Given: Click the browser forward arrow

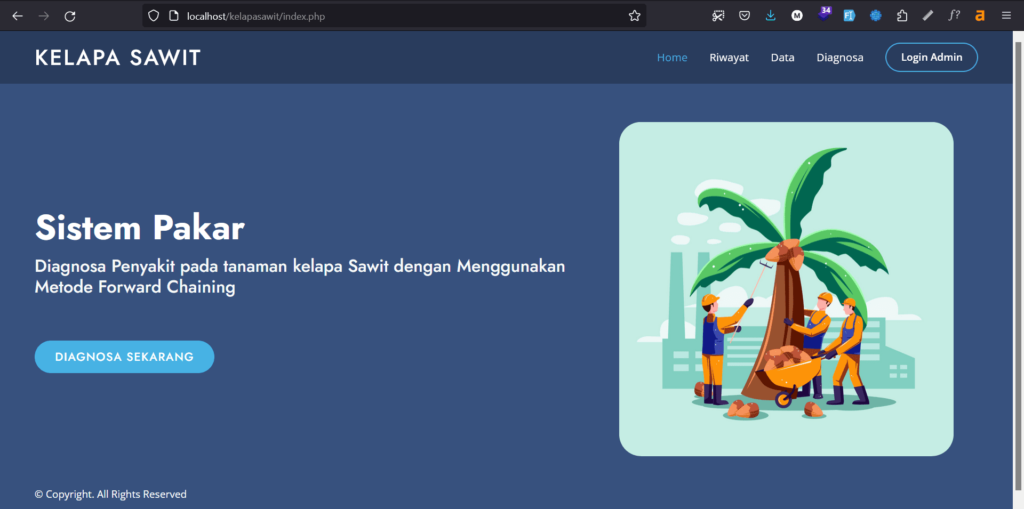Looking at the screenshot, I should [44, 16].
